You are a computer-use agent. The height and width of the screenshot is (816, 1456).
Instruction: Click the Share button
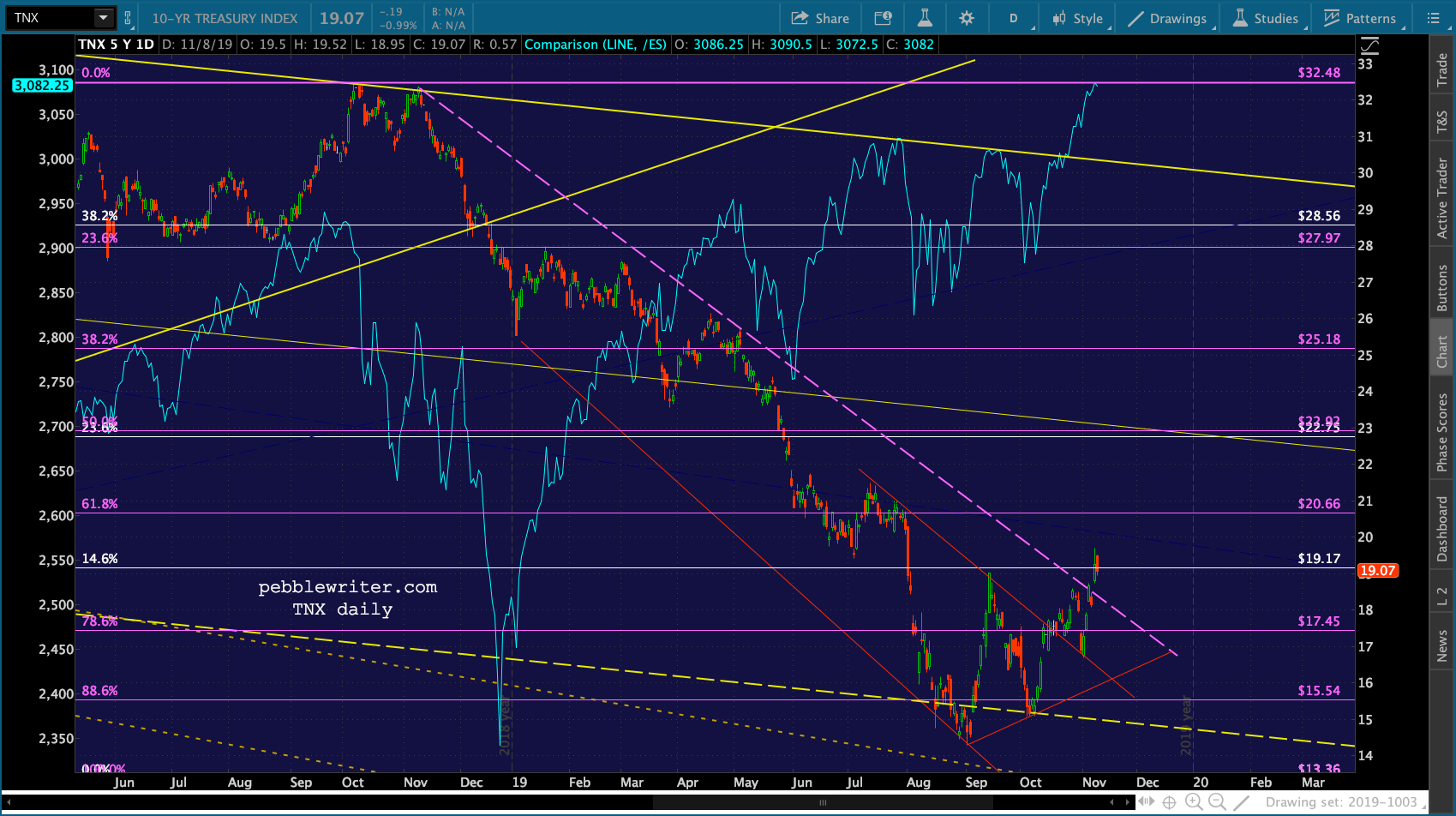[x=820, y=18]
